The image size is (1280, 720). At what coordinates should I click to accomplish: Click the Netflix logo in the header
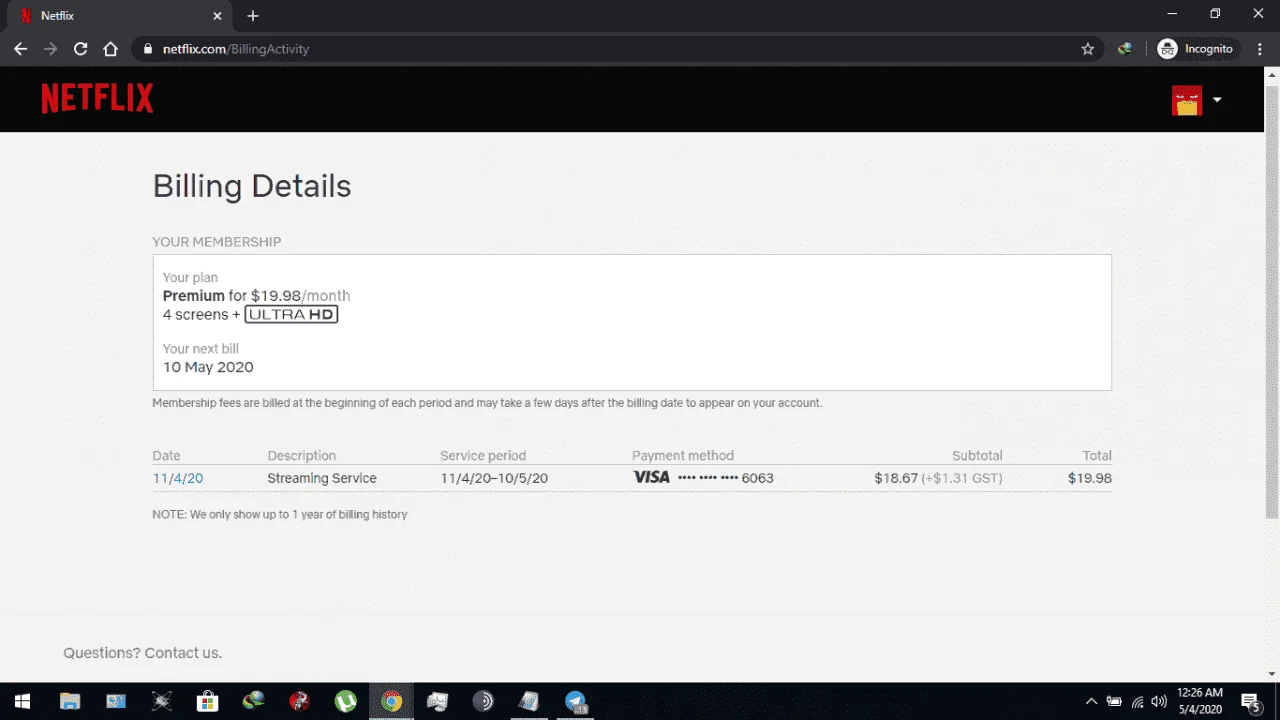[97, 98]
